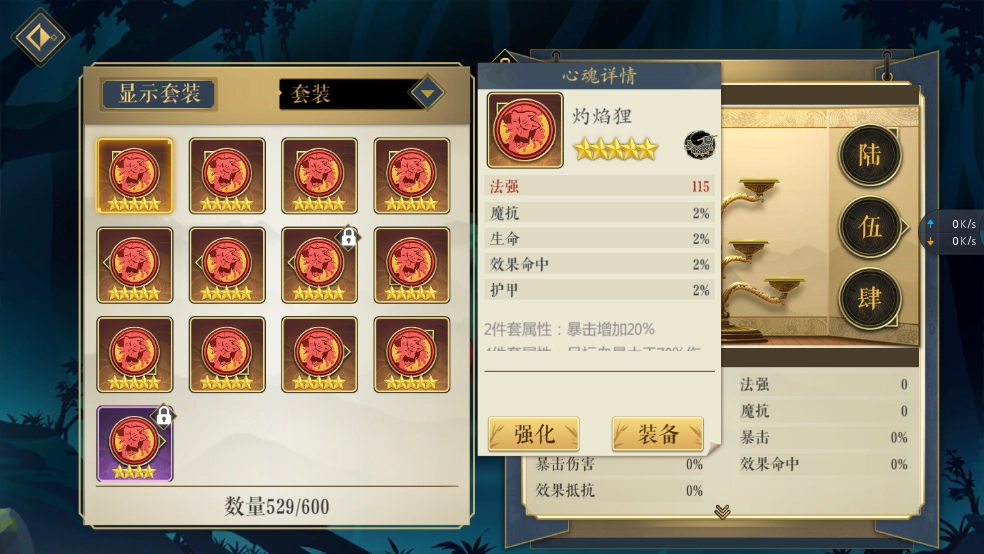Select slot 陆 round tab
The width and height of the screenshot is (984, 554).
click(x=869, y=155)
